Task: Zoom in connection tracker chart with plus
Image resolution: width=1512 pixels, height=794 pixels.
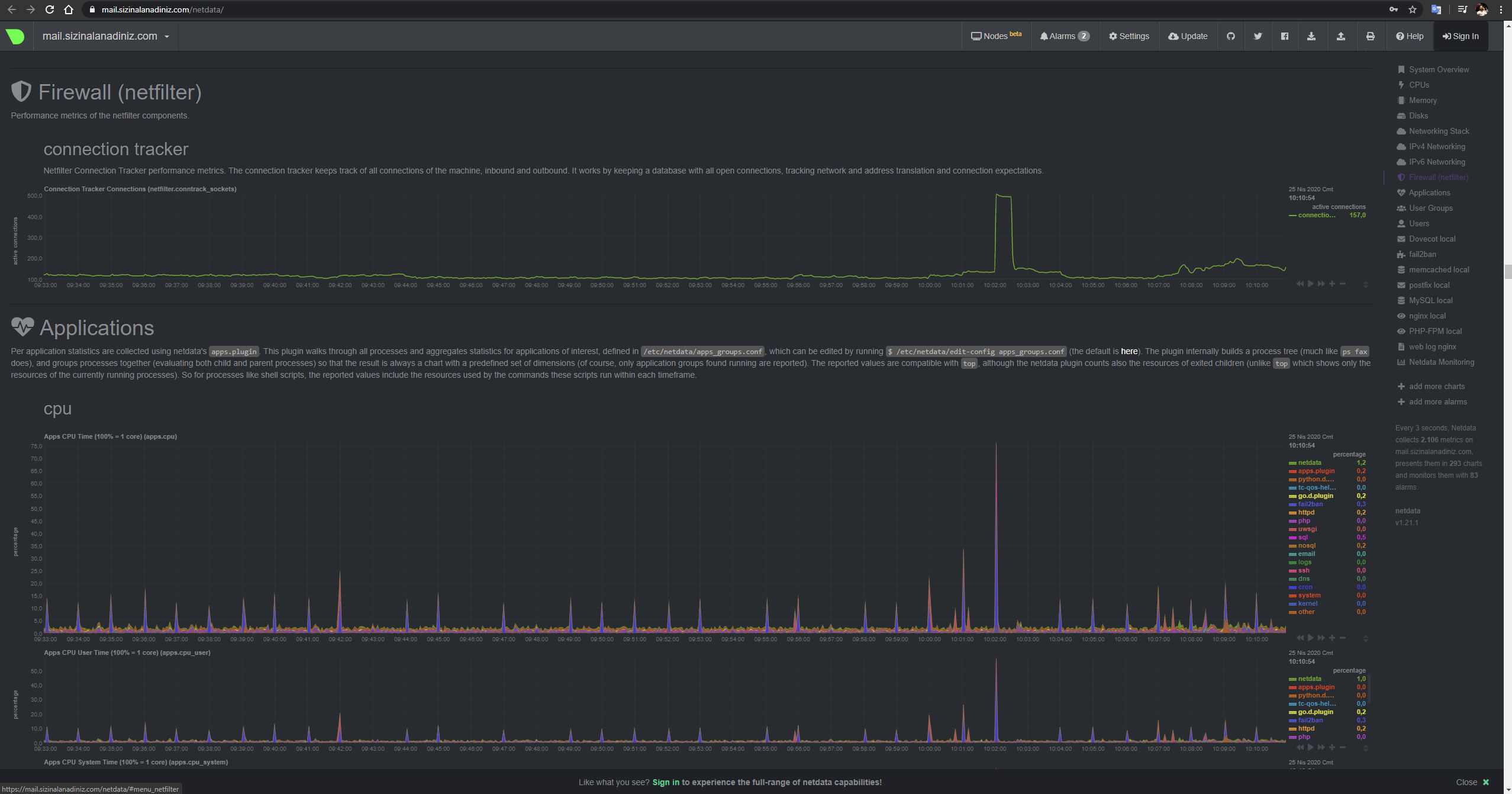Action: [x=1332, y=284]
